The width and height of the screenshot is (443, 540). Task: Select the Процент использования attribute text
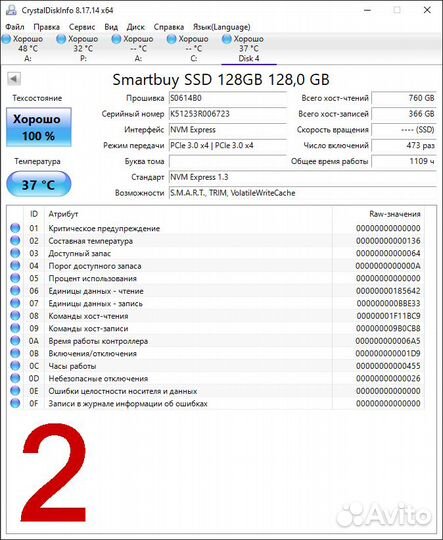pos(92,278)
